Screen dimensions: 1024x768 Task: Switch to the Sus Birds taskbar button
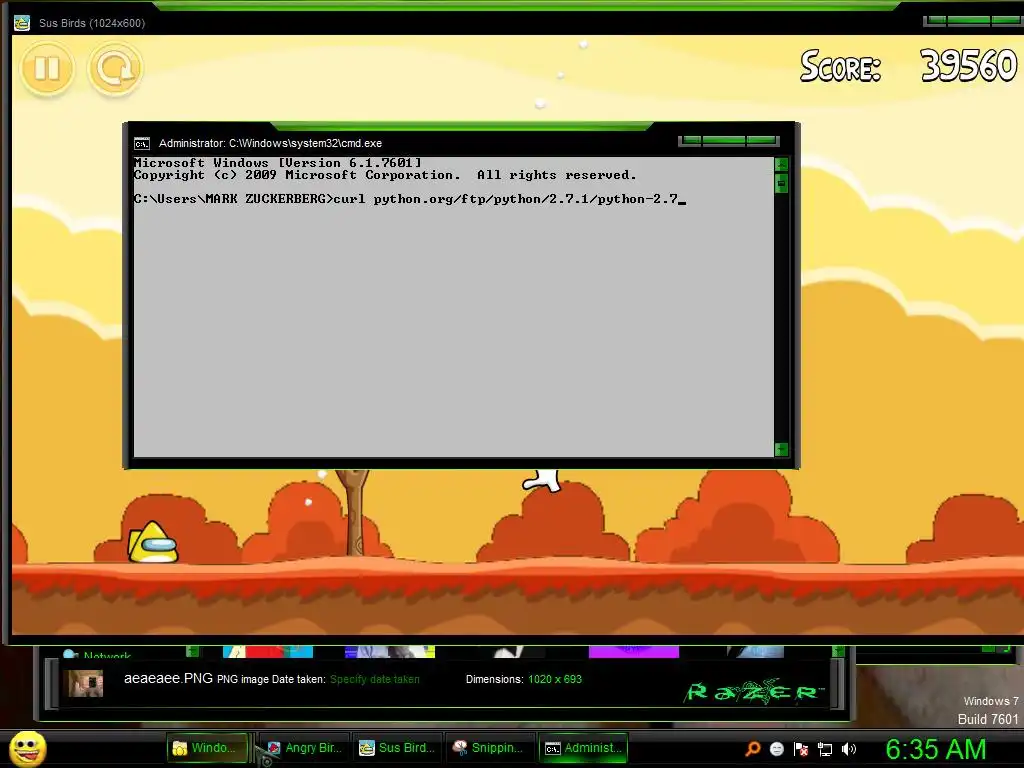click(x=397, y=748)
